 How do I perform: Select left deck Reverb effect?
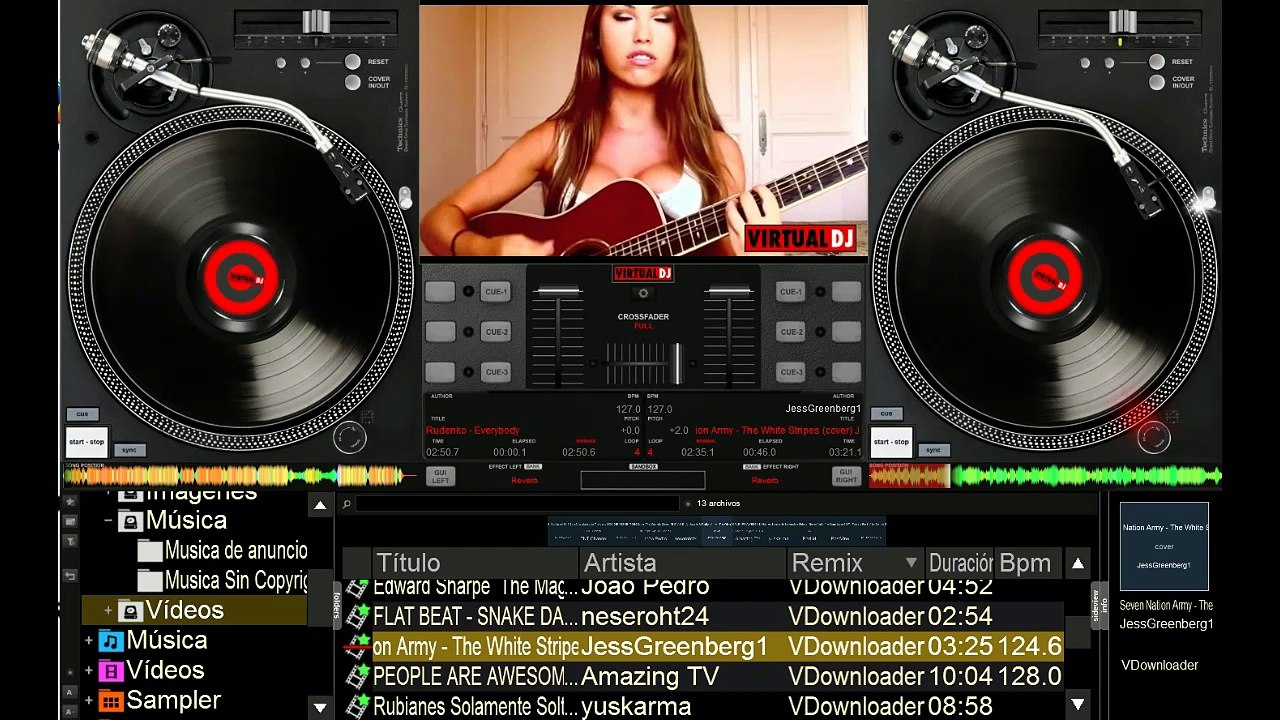click(525, 481)
